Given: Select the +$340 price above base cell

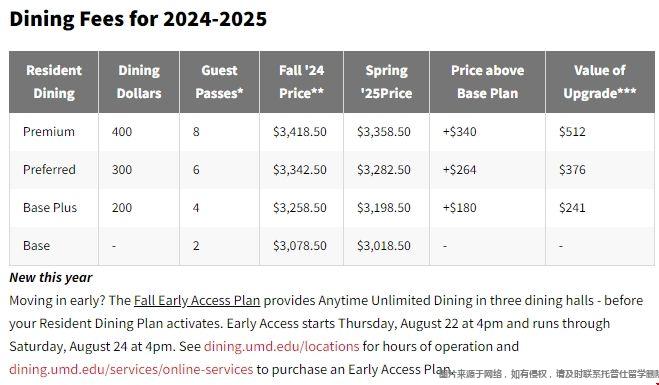Looking at the screenshot, I should pyautogui.click(x=459, y=132).
